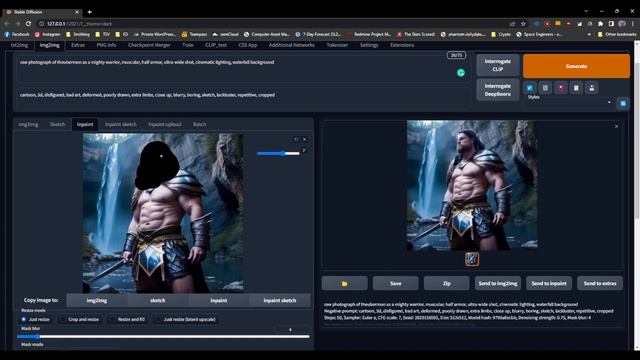The image size is (640, 360).
Task: Click the browser address bar
Action: click(269, 24)
